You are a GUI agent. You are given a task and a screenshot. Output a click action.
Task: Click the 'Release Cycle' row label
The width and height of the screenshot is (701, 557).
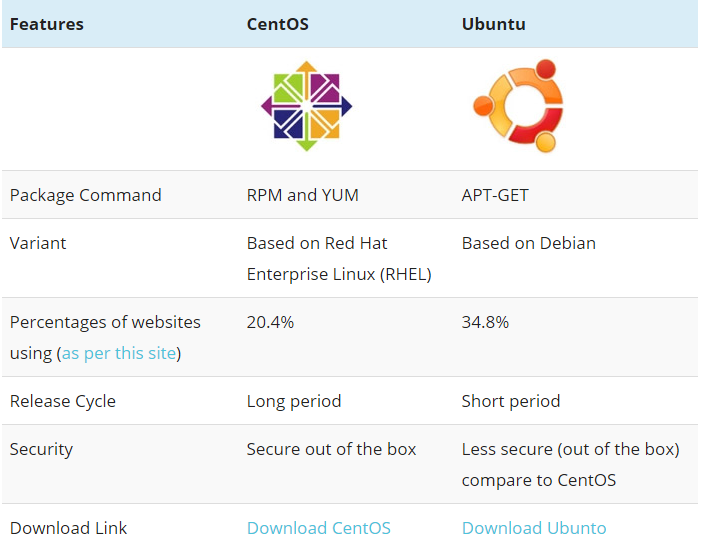click(x=62, y=401)
